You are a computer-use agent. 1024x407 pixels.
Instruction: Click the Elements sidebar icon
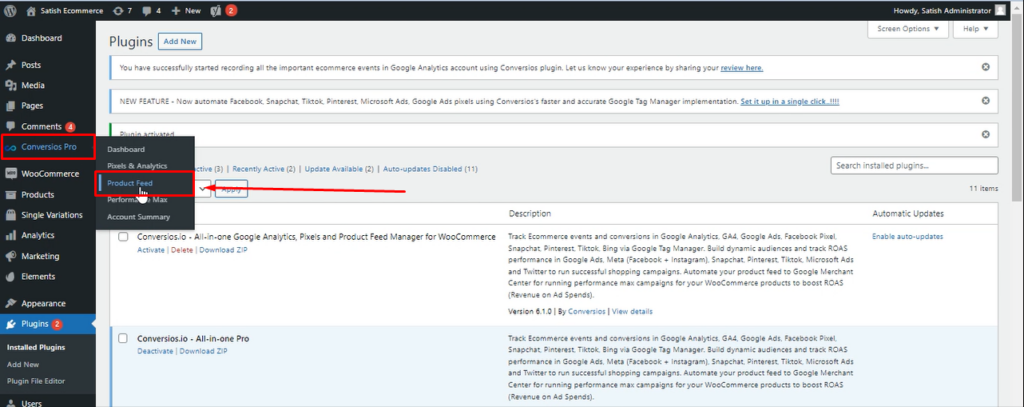tap(10, 276)
